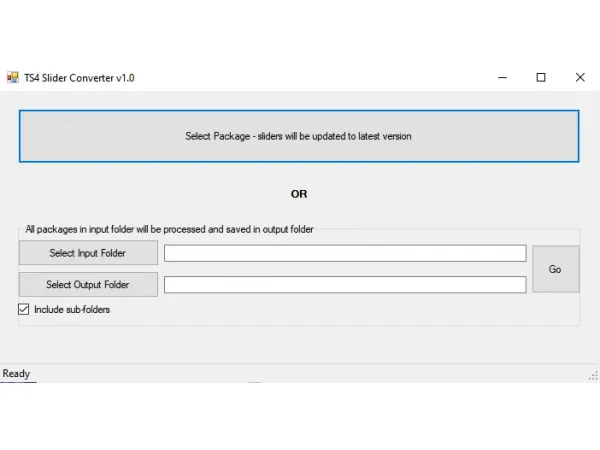Uncheck the Include sub-folders checkbox

click(x=24, y=310)
